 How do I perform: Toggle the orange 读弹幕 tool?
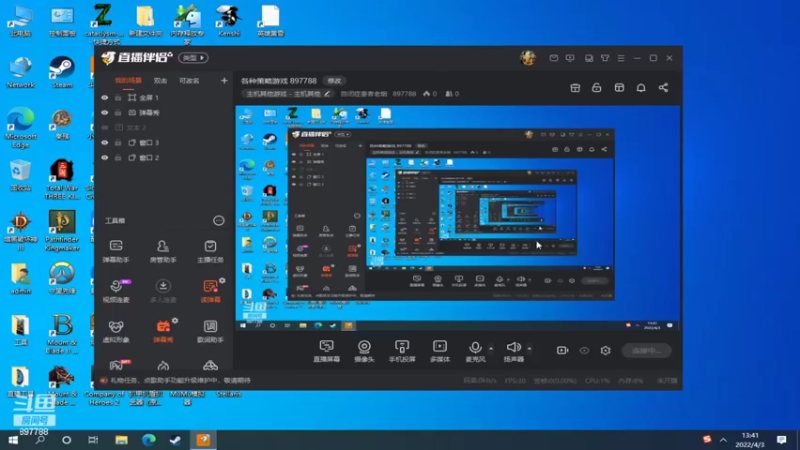tap(210, 291)
